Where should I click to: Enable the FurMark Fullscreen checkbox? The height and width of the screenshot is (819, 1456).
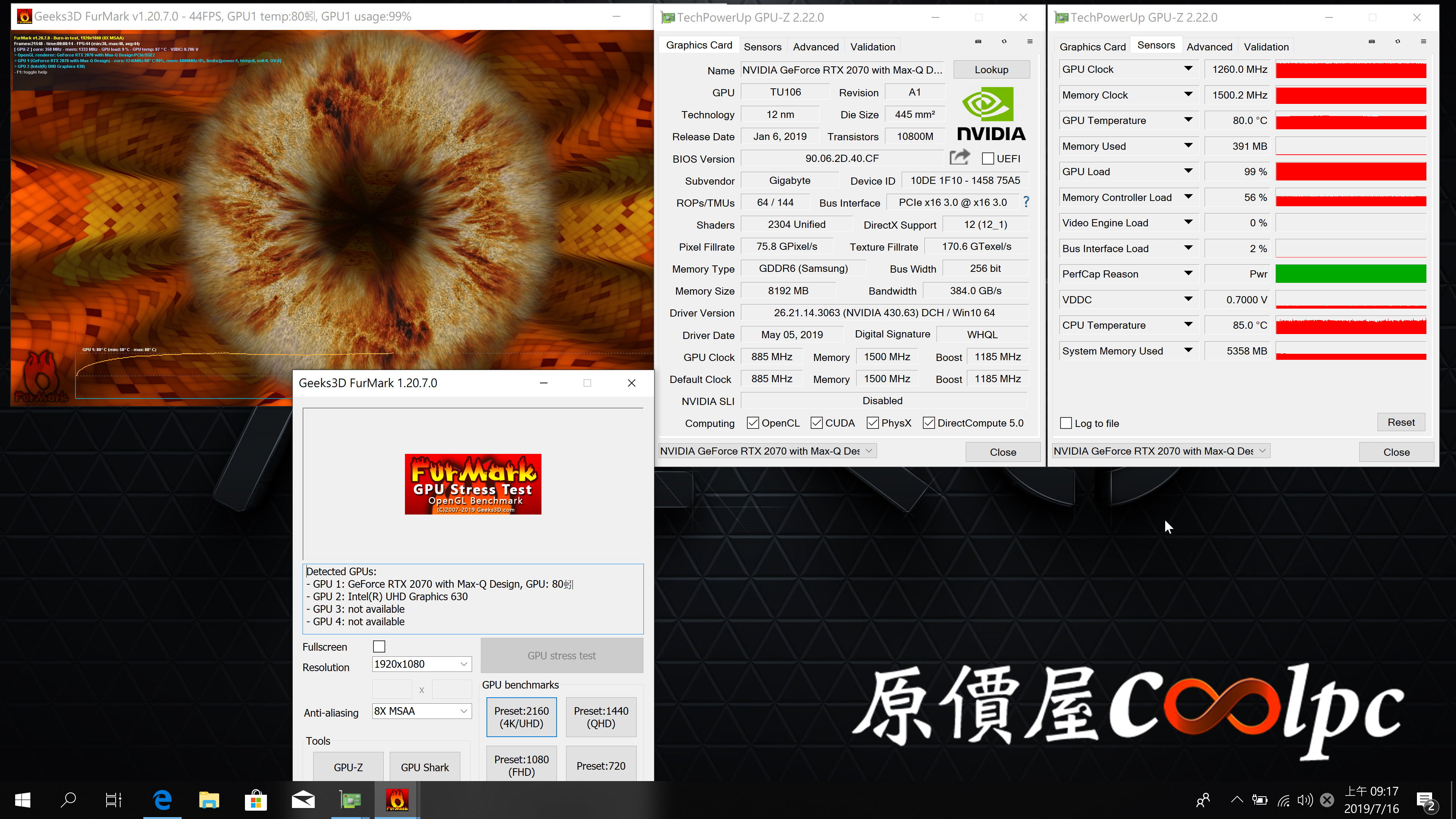pos(379,646)
